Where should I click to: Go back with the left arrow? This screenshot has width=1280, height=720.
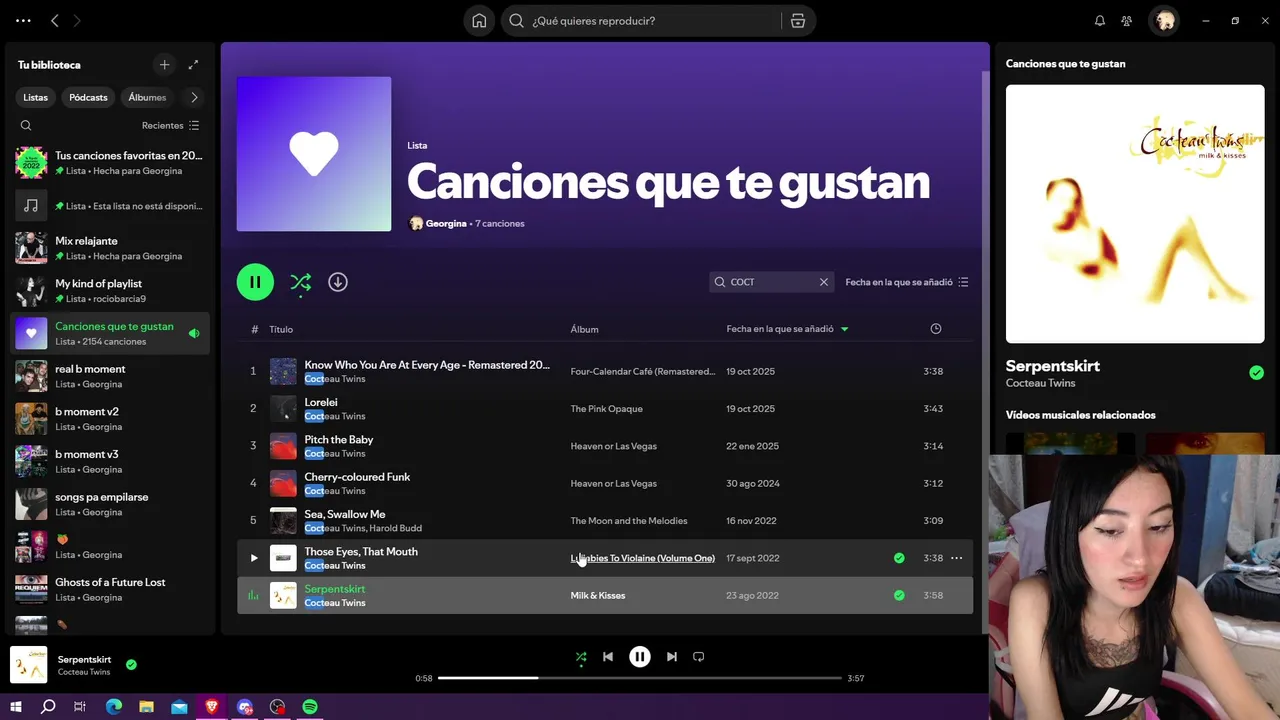55,21
